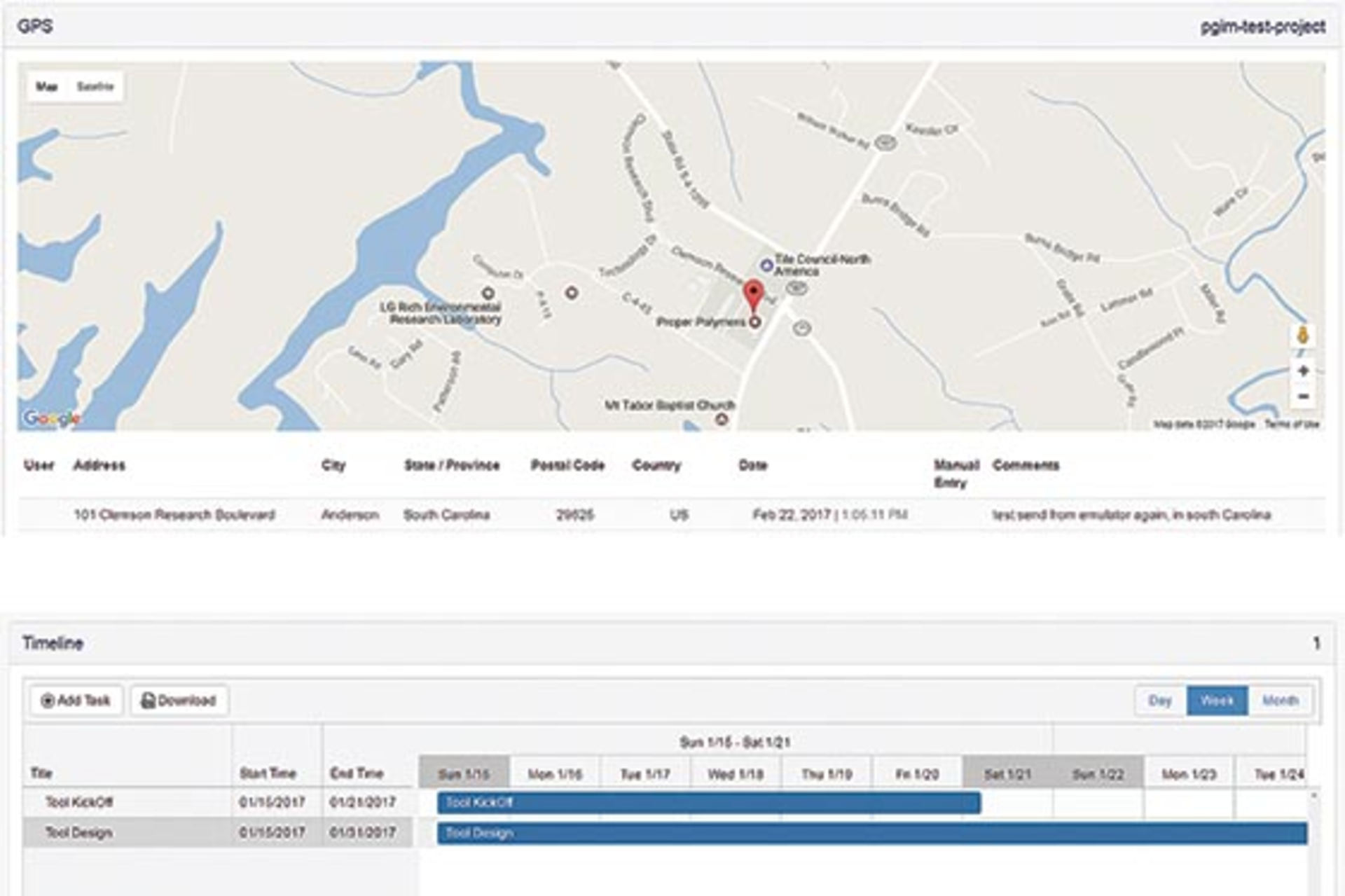The height and width of the screenshot is (896, 1345).
Task: Switch timeline to Day view
Action: point(1160,701)
